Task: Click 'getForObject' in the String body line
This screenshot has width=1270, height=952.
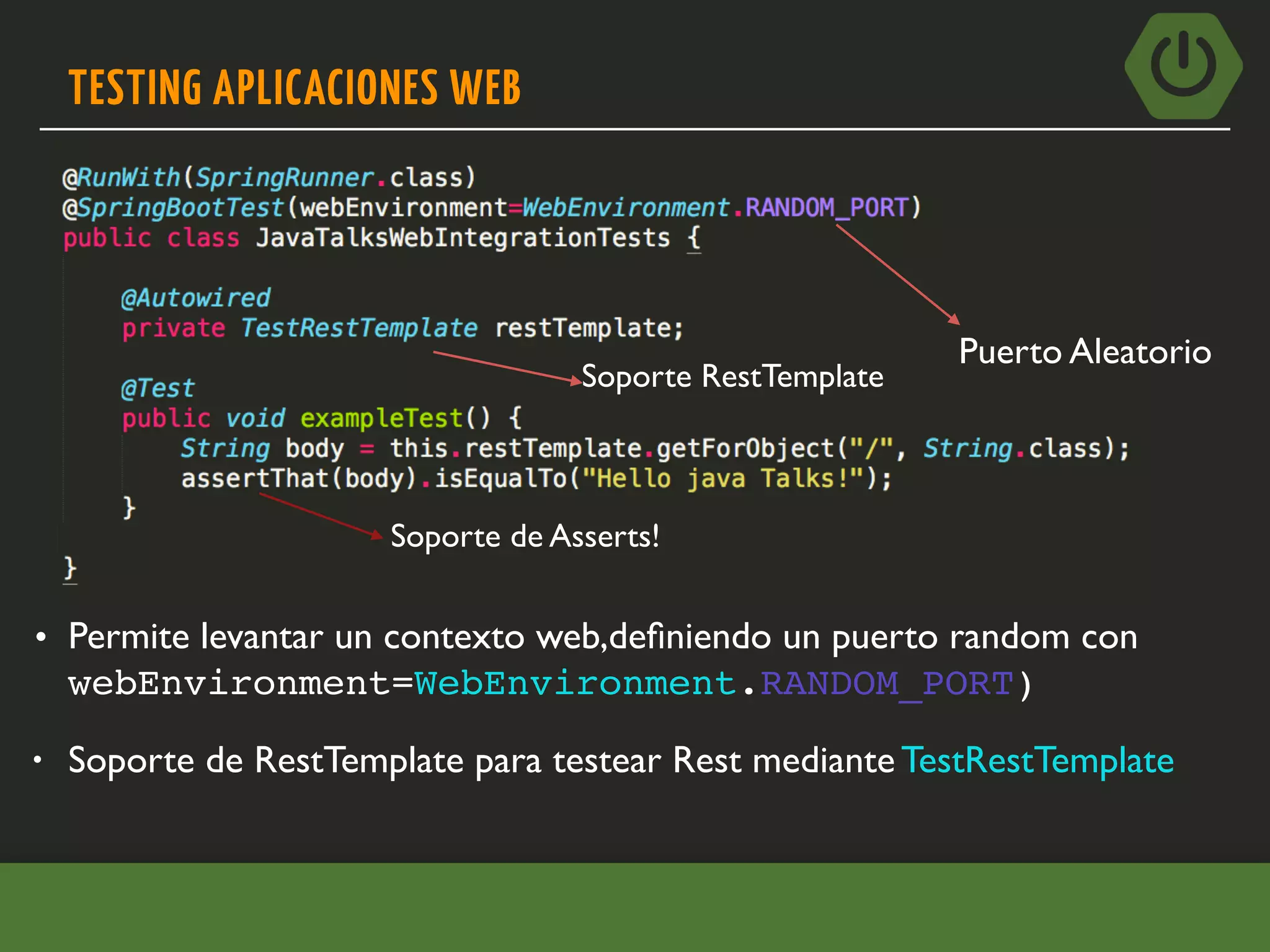Action: tap(745, 448)
